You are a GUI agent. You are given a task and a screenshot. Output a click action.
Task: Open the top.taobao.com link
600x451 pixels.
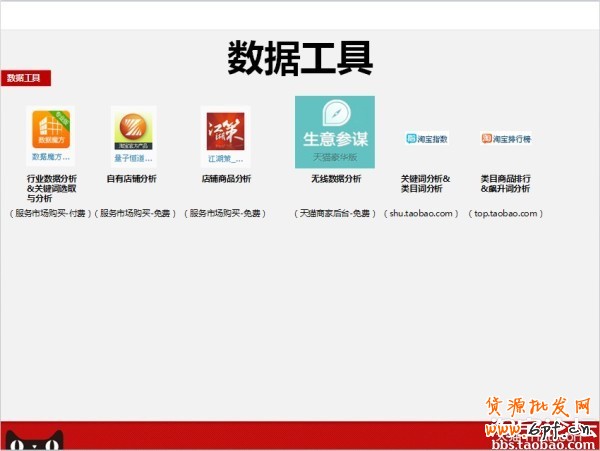pos(506,213)
